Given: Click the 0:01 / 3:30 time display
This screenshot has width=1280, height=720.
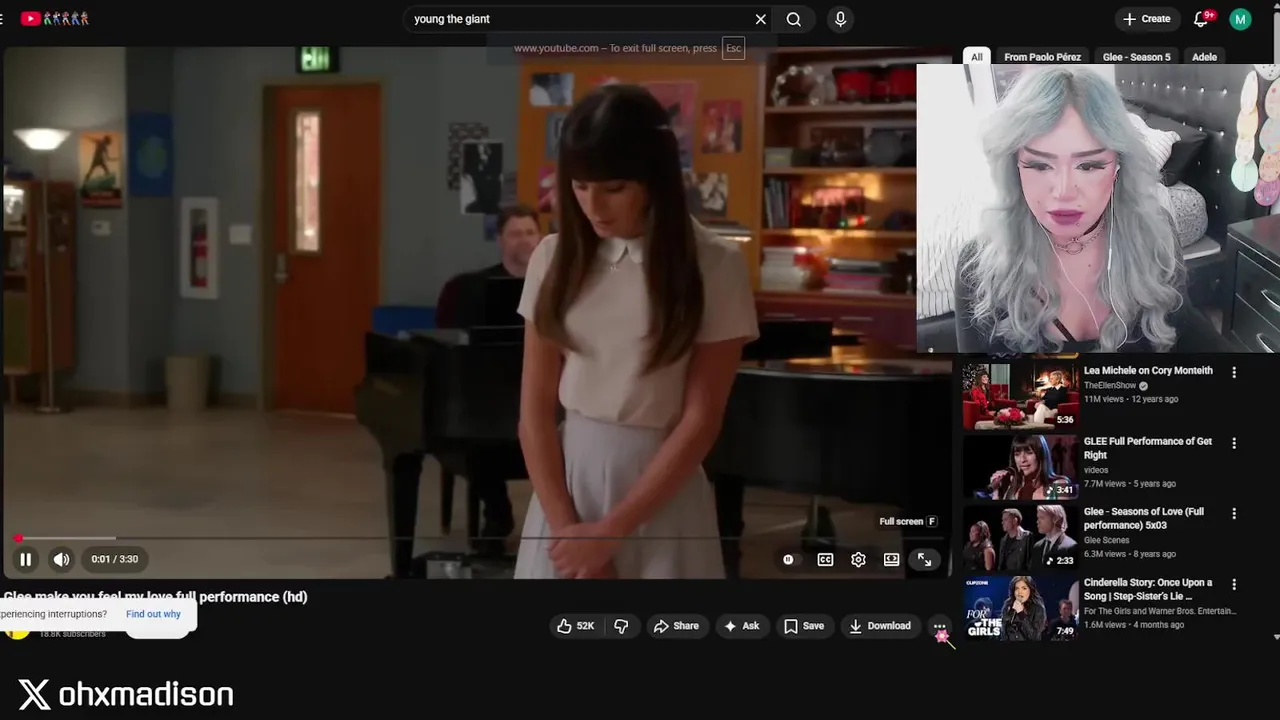Looking at the screenshot, I should coord(115,560).
